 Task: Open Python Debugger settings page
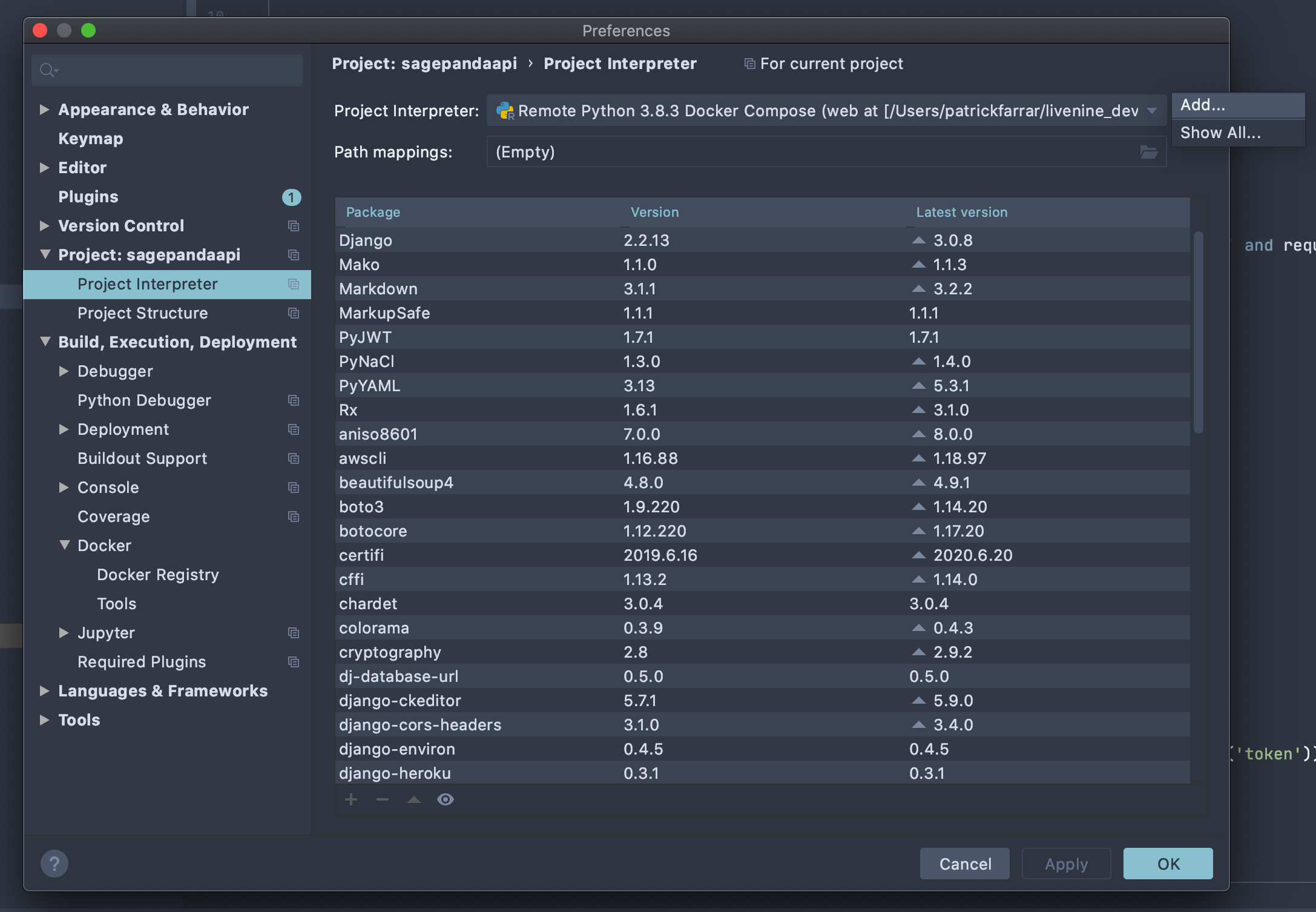(144, 400)
